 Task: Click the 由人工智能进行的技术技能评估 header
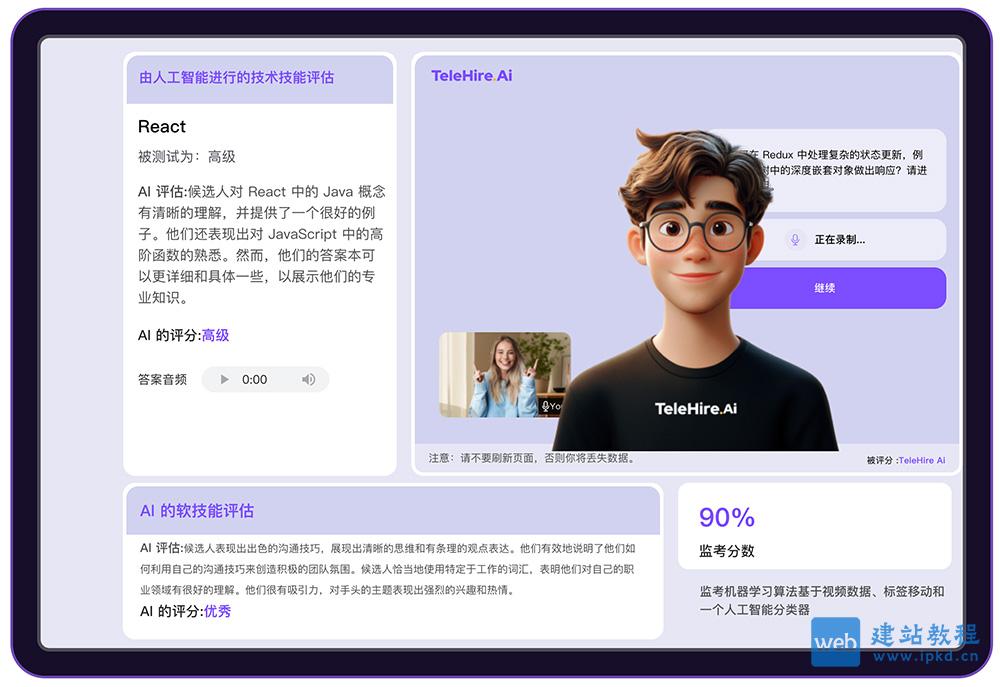click(x=237, y=77)
